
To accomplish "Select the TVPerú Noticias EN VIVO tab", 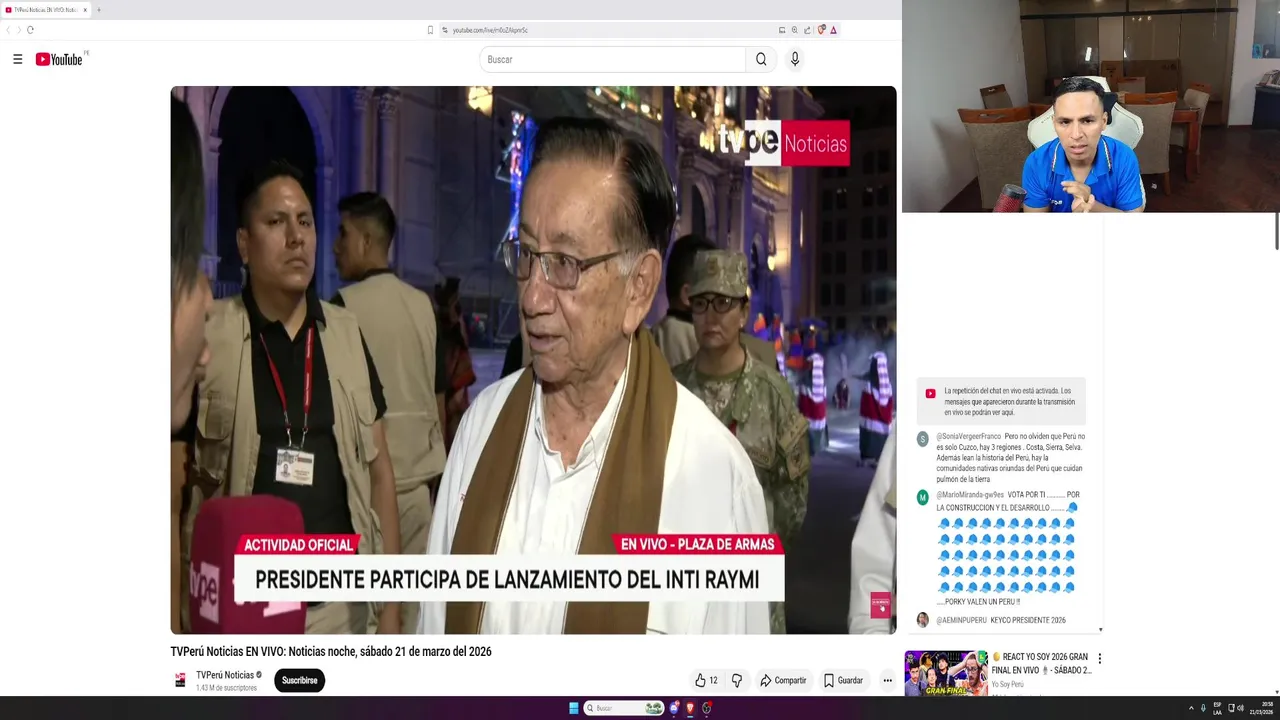I will click(46, 10).
